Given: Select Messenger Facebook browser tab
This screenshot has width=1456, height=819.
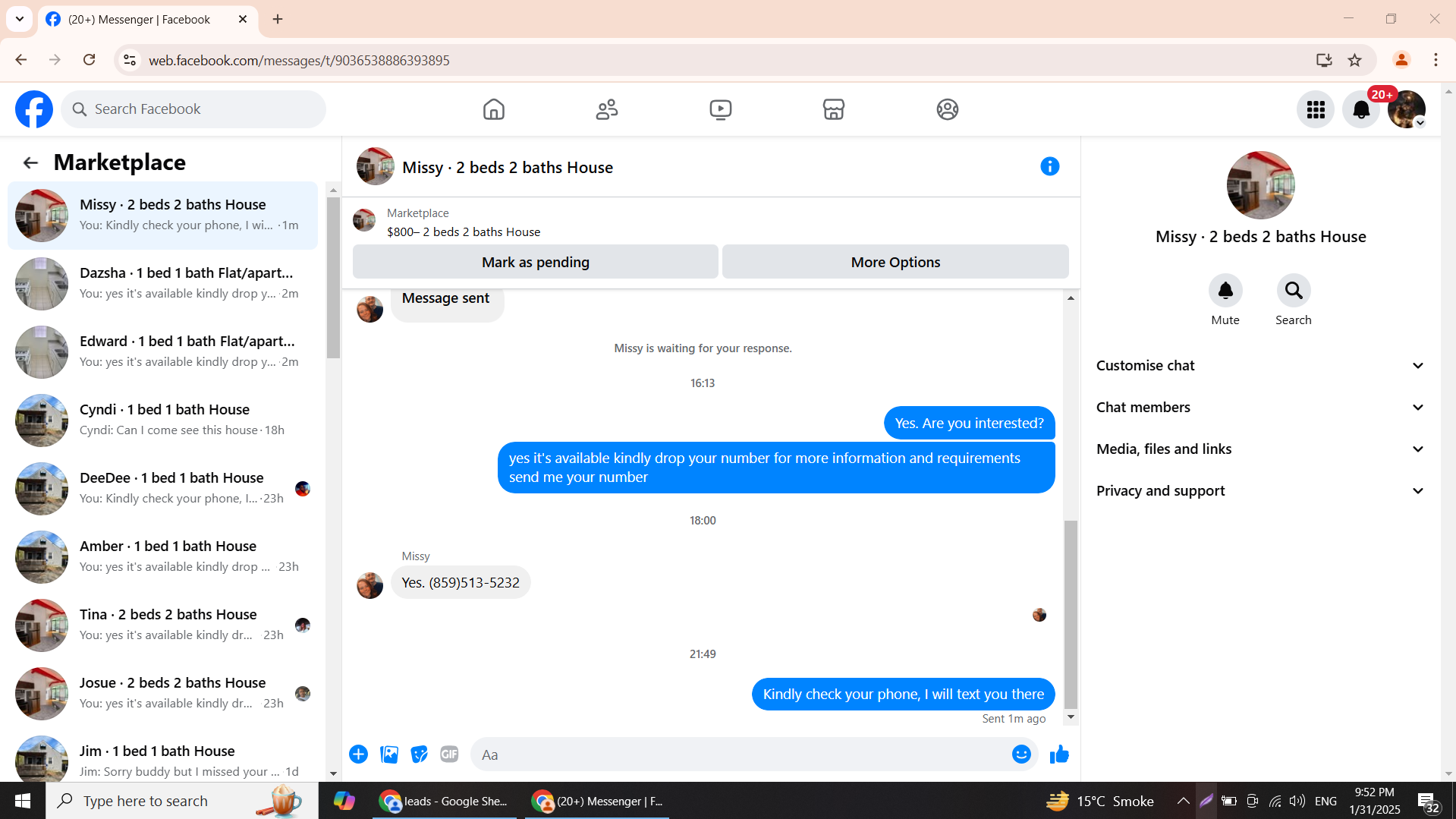Looking at the screenshot, I should tap(147, 19).
